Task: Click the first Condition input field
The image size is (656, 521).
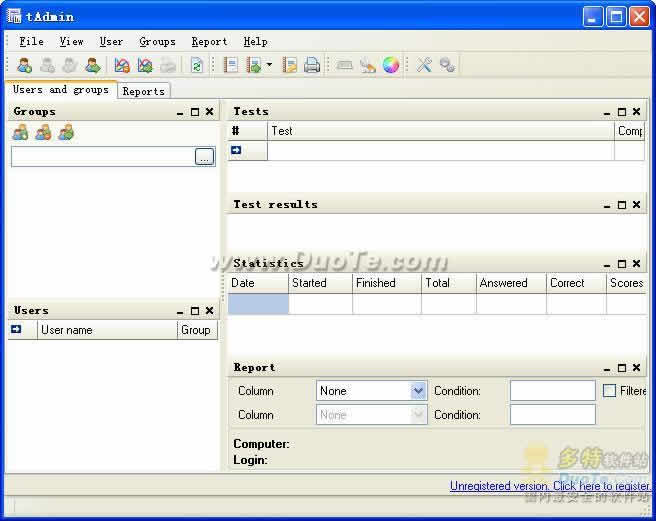Action: [x=553, y=391]
